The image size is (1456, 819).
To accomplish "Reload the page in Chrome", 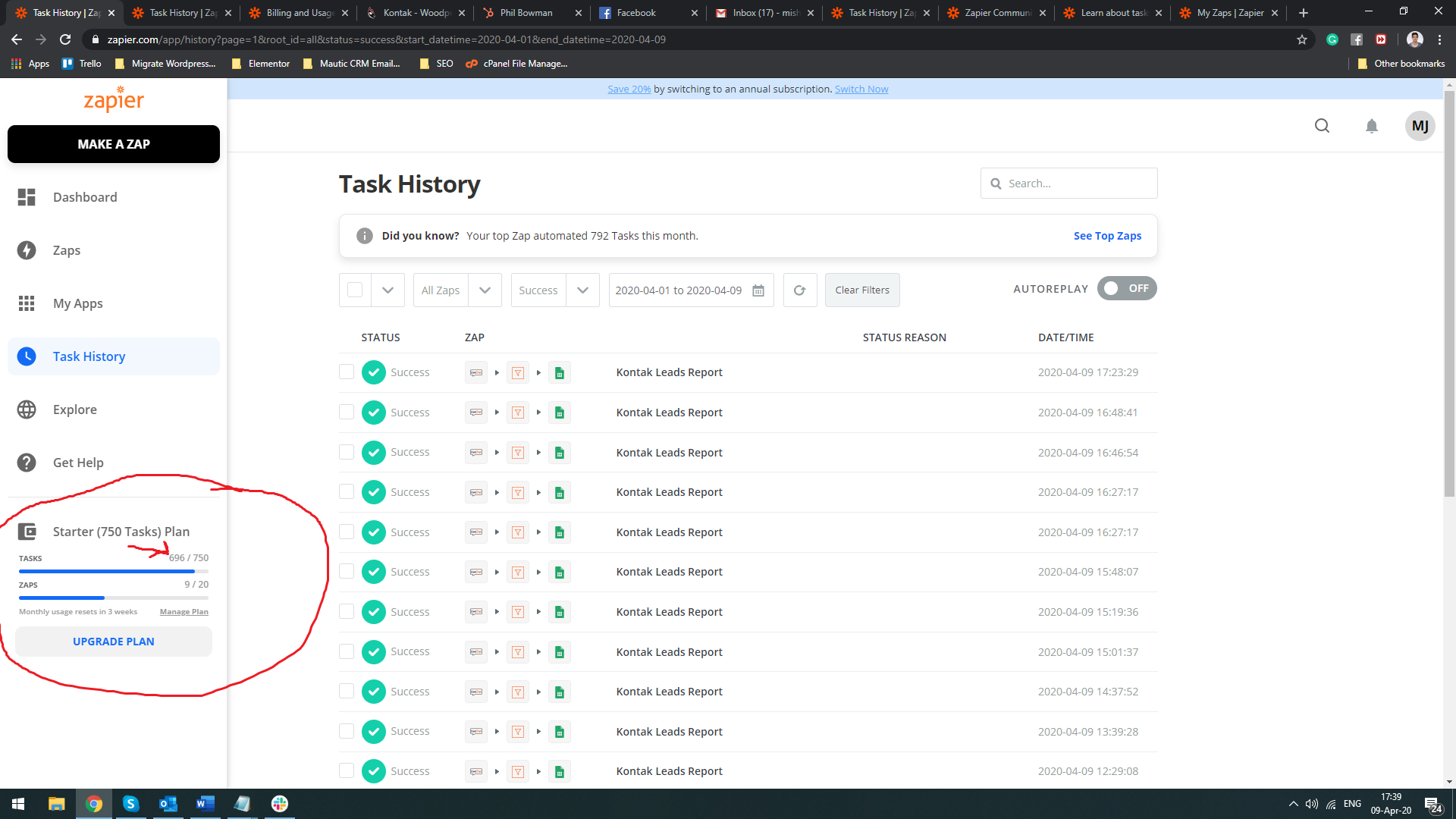I will click(x=65, y=39).
